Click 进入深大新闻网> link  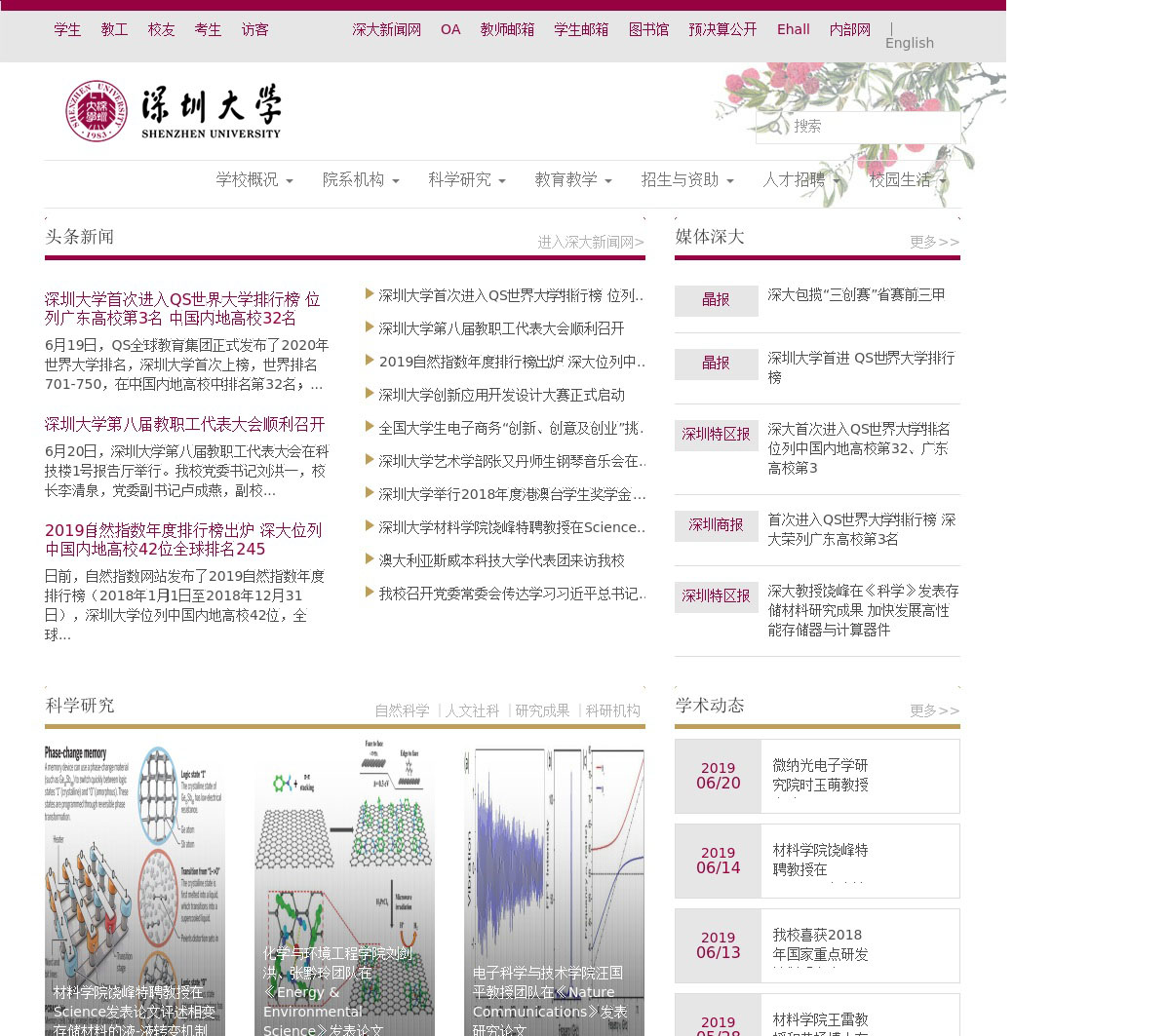click(x=591, y=242)
